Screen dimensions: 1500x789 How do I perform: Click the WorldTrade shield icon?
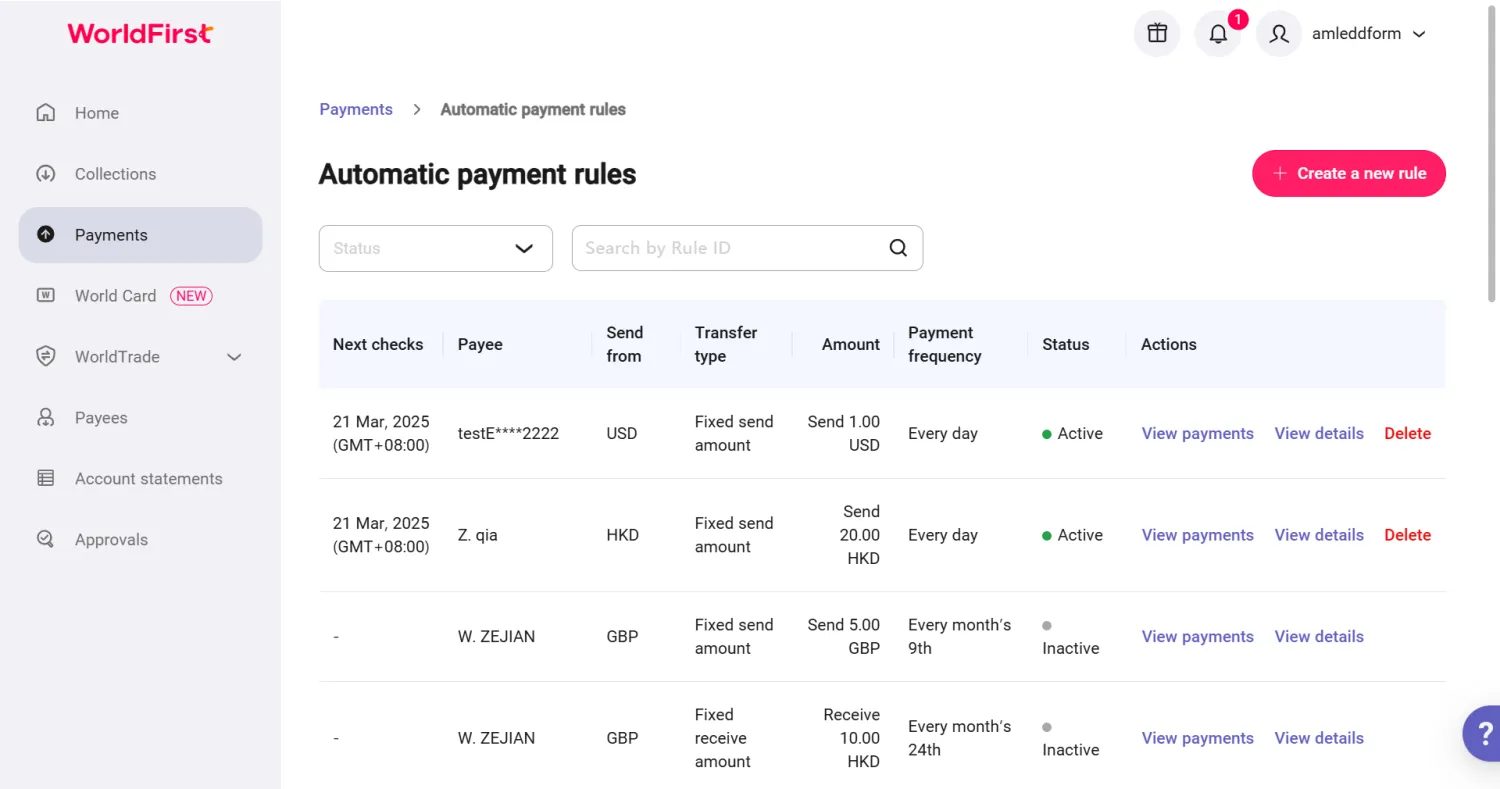[x=45, y=357]
